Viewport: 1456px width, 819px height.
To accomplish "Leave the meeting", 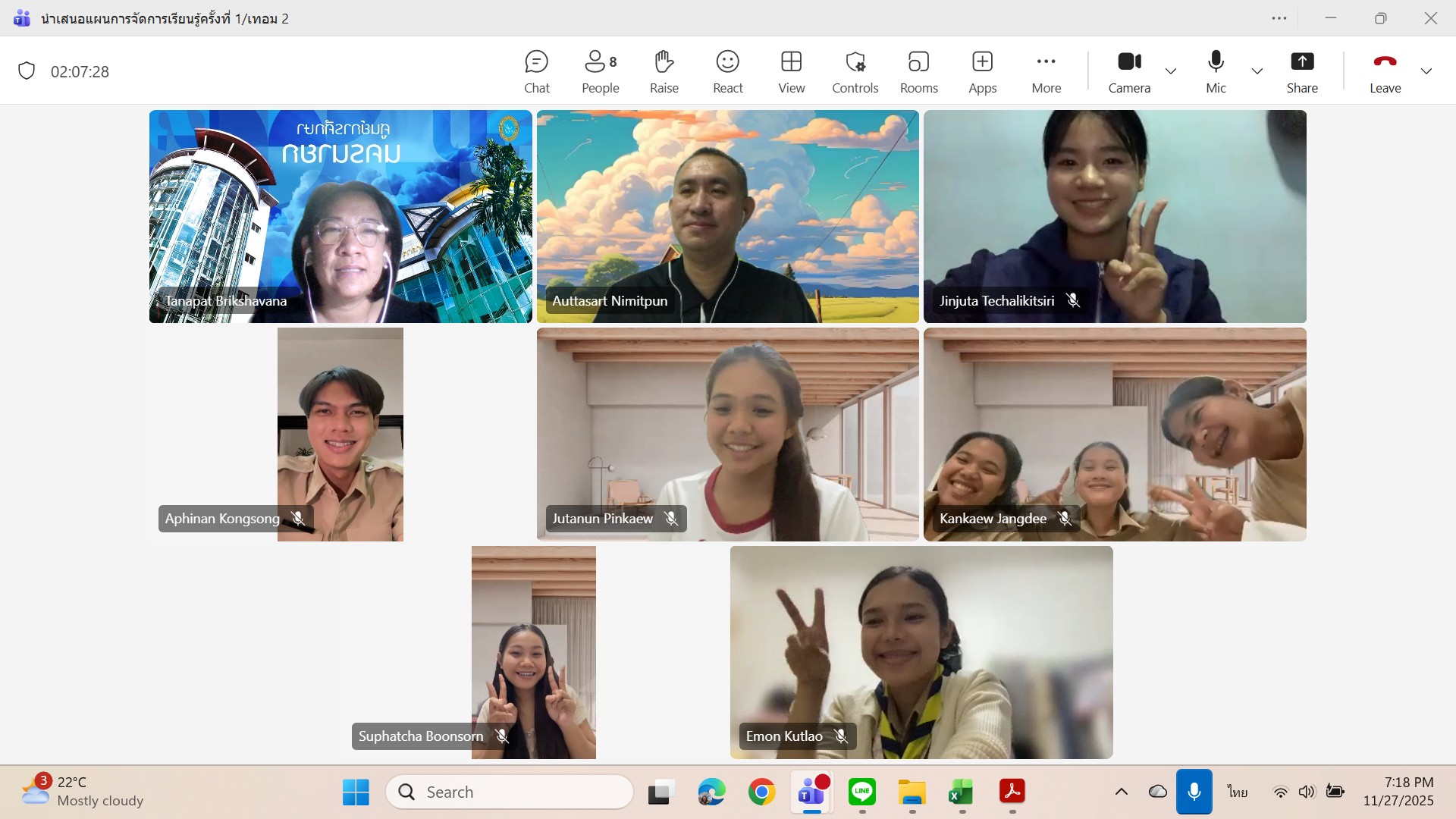I will 1385,71.
